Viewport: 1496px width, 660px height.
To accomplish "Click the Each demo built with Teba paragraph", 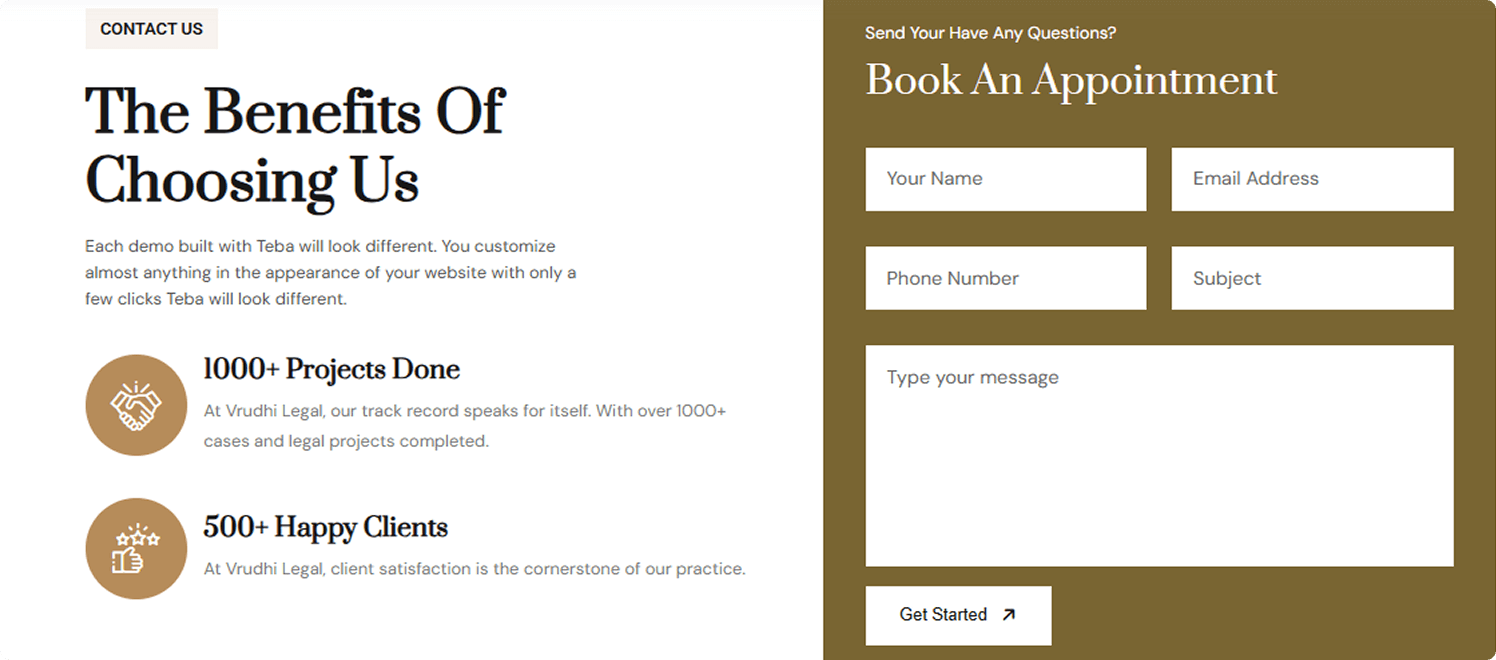I will point(331,272).
